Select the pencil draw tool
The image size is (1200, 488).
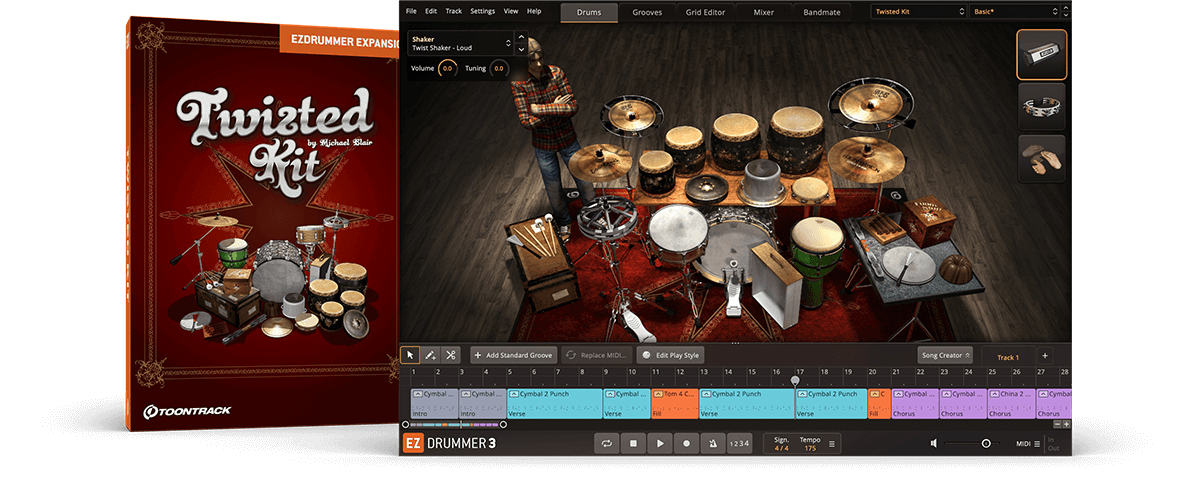click(430, 355)
